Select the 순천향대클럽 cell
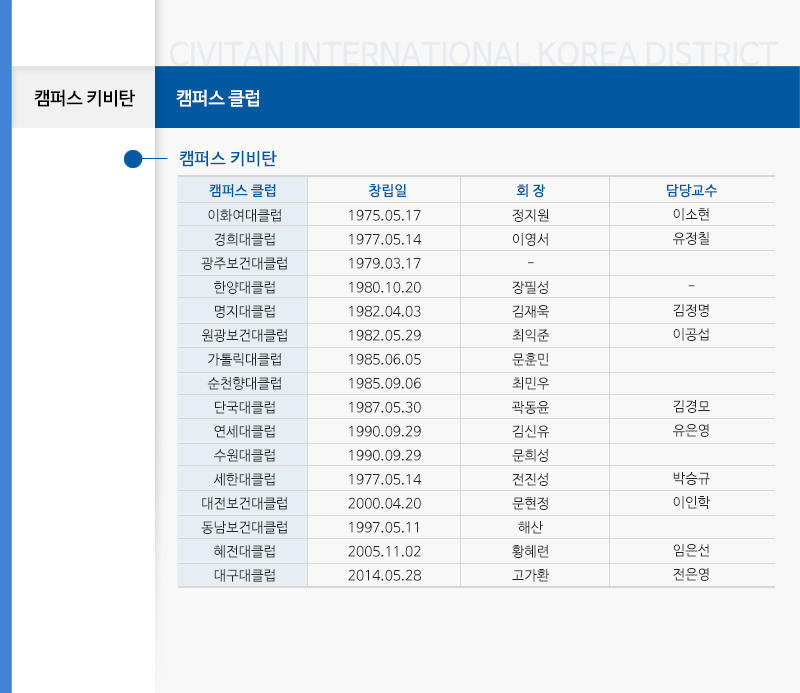This screenshot has height=693, width=800. pos(244,383)
